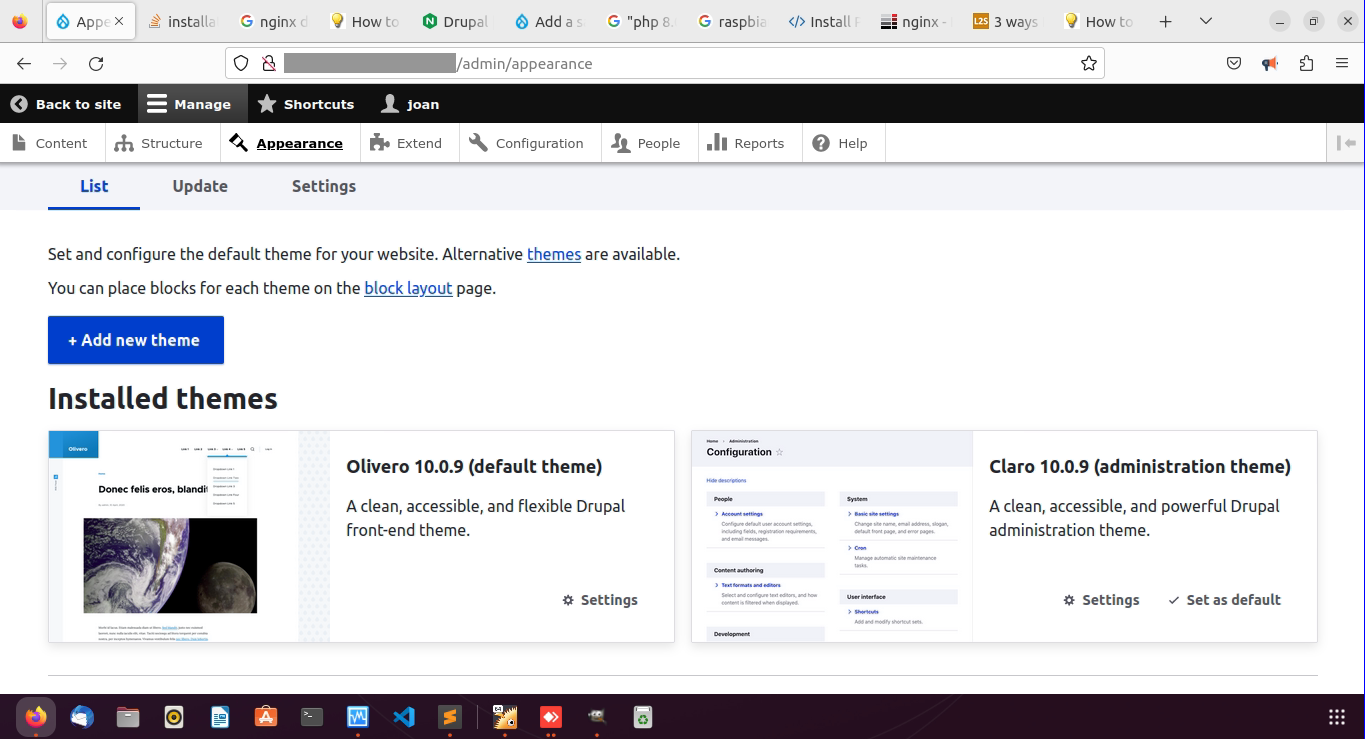Open System Monitor from the dock
The height and width of the screenshot is (739, 1365).
(358, 717)
